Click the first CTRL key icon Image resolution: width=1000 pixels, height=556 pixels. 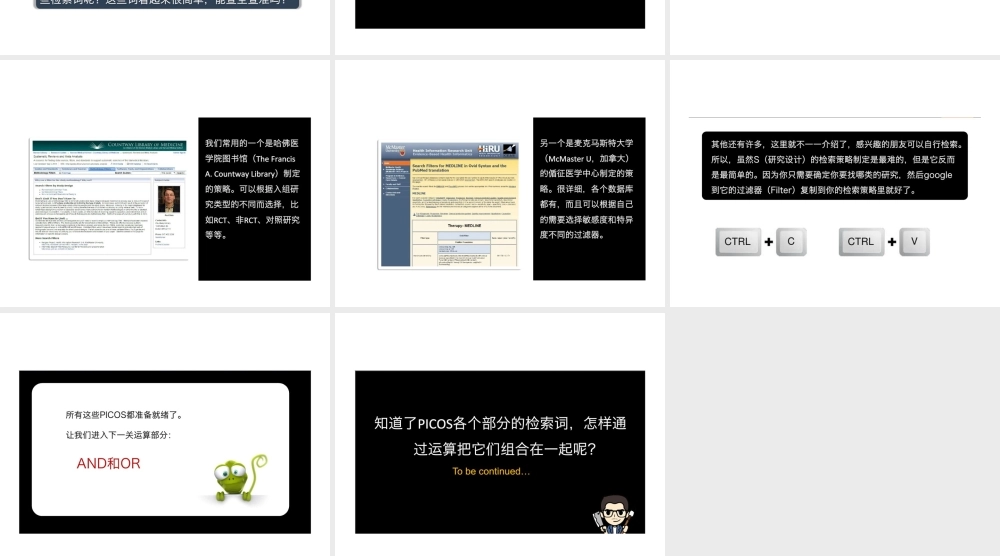coord(737,242)
